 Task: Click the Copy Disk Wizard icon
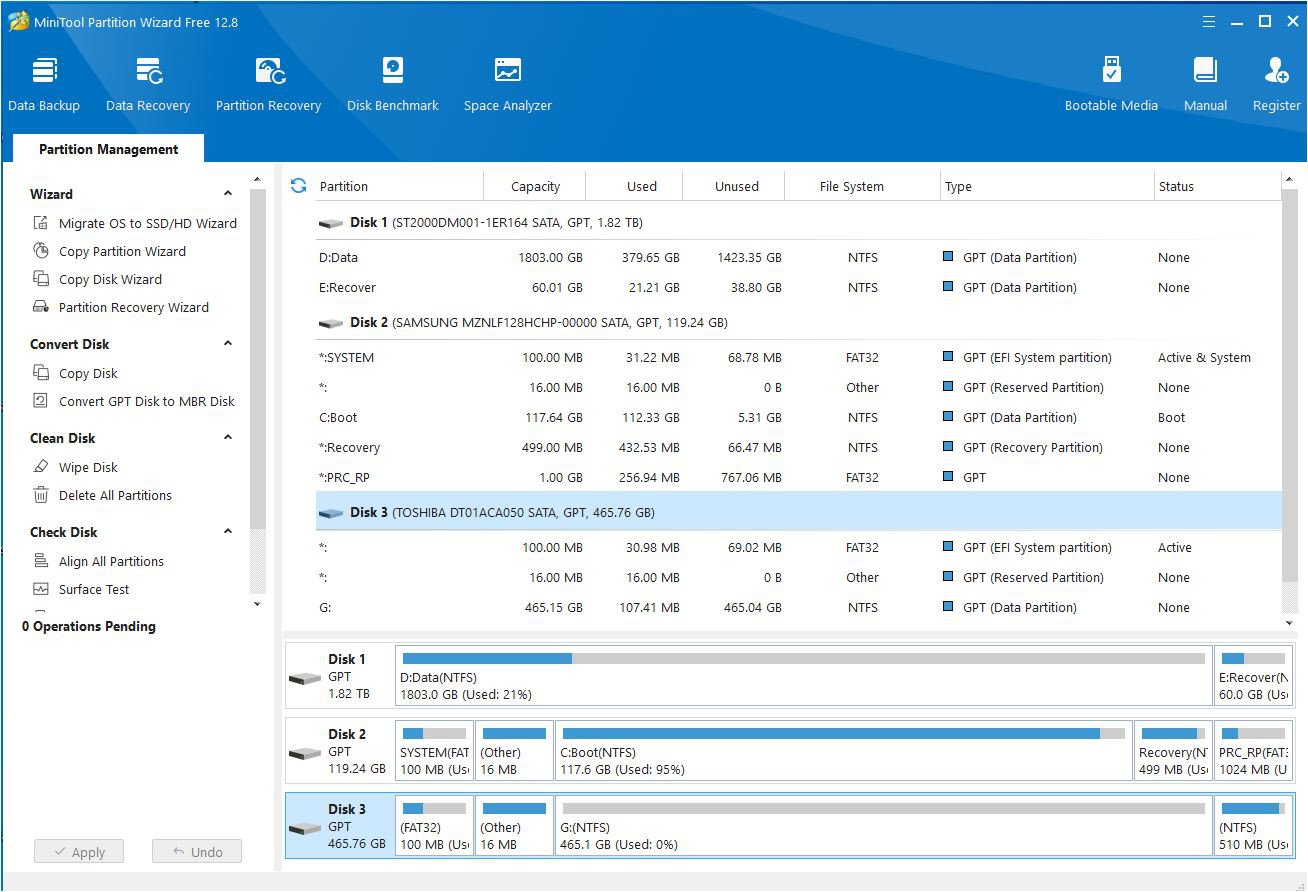[41, 279]
